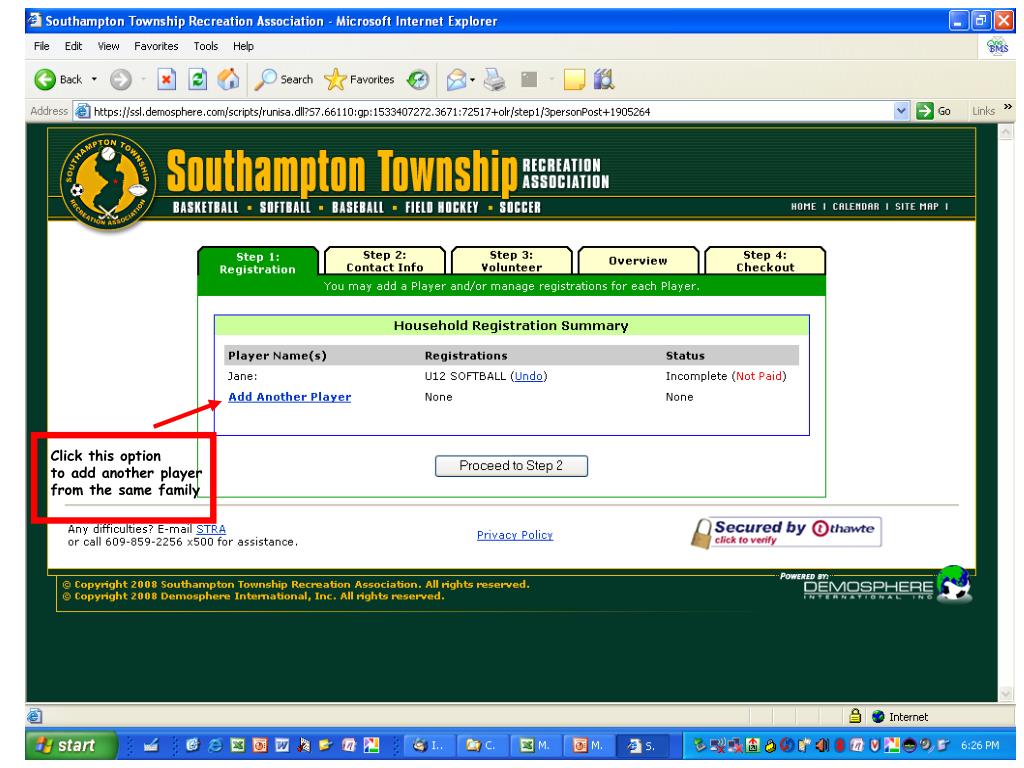Expand the Address bar dropdown arrow

click(x=901, y=111)
